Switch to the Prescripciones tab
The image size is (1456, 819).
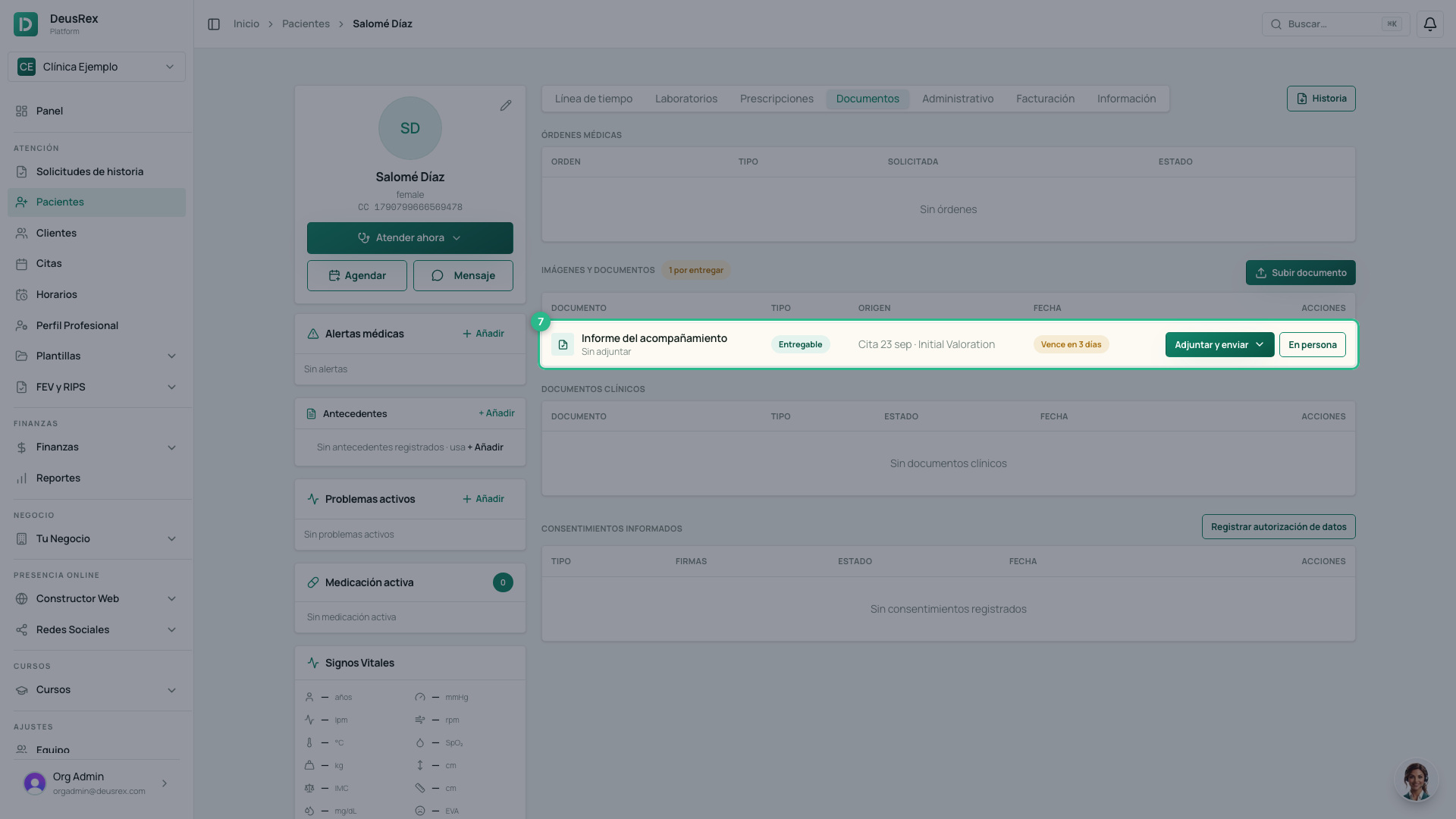777,99
